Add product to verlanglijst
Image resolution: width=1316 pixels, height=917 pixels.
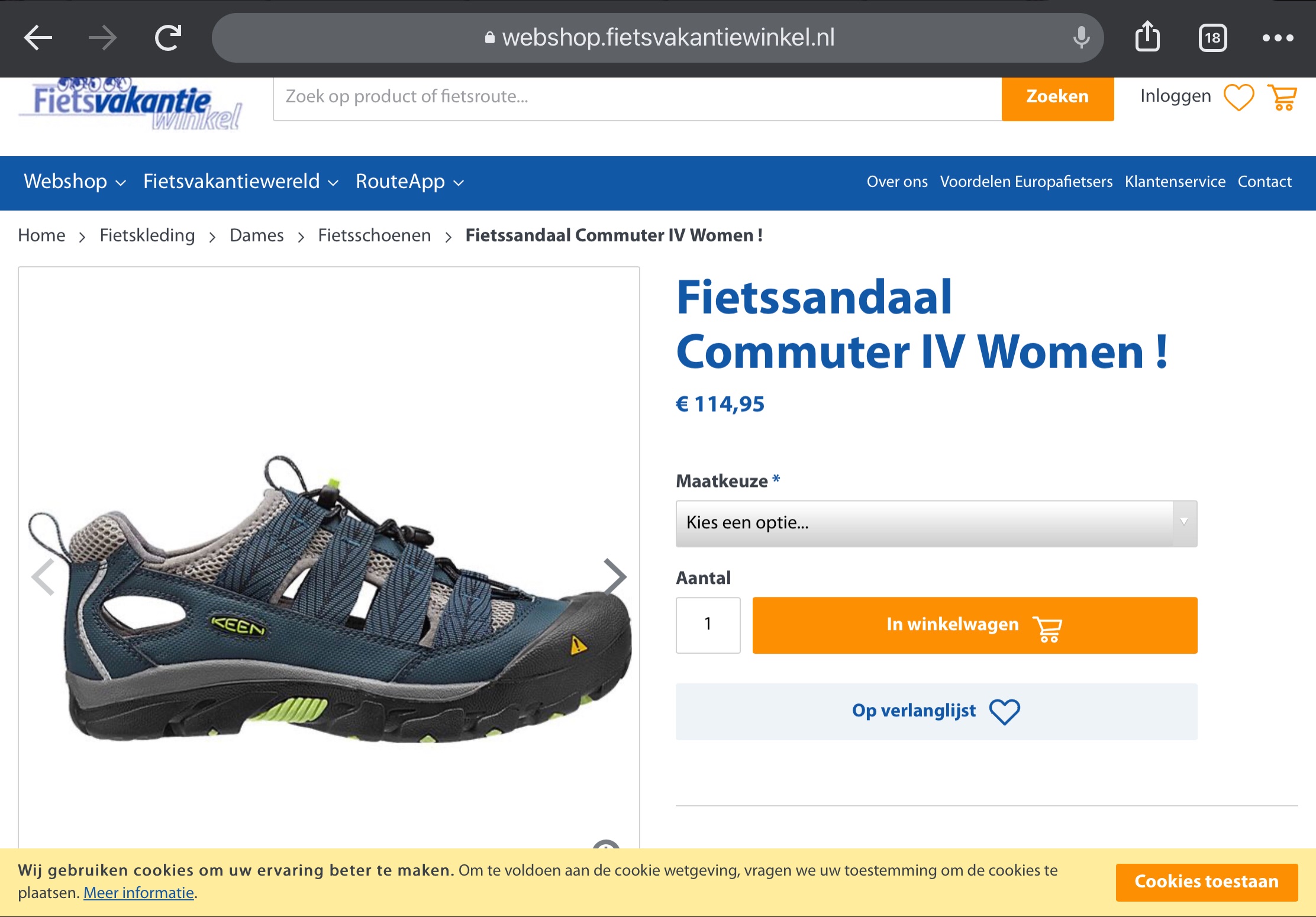pyautogui.click(x=936, y=711)
